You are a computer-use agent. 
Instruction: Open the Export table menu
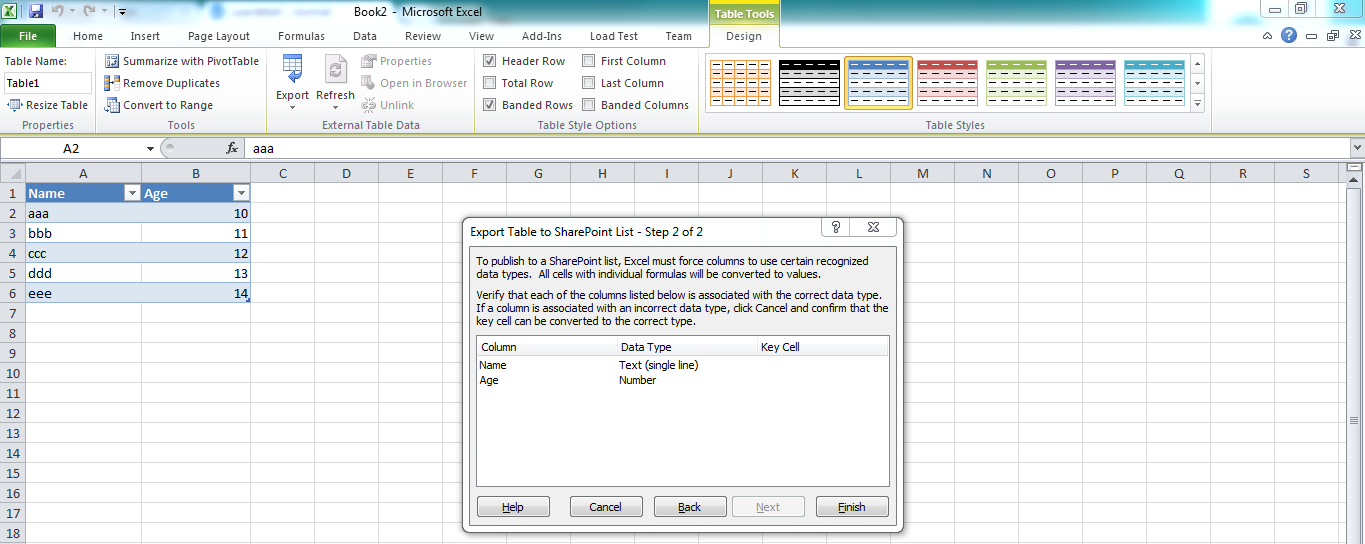point(293,82)
